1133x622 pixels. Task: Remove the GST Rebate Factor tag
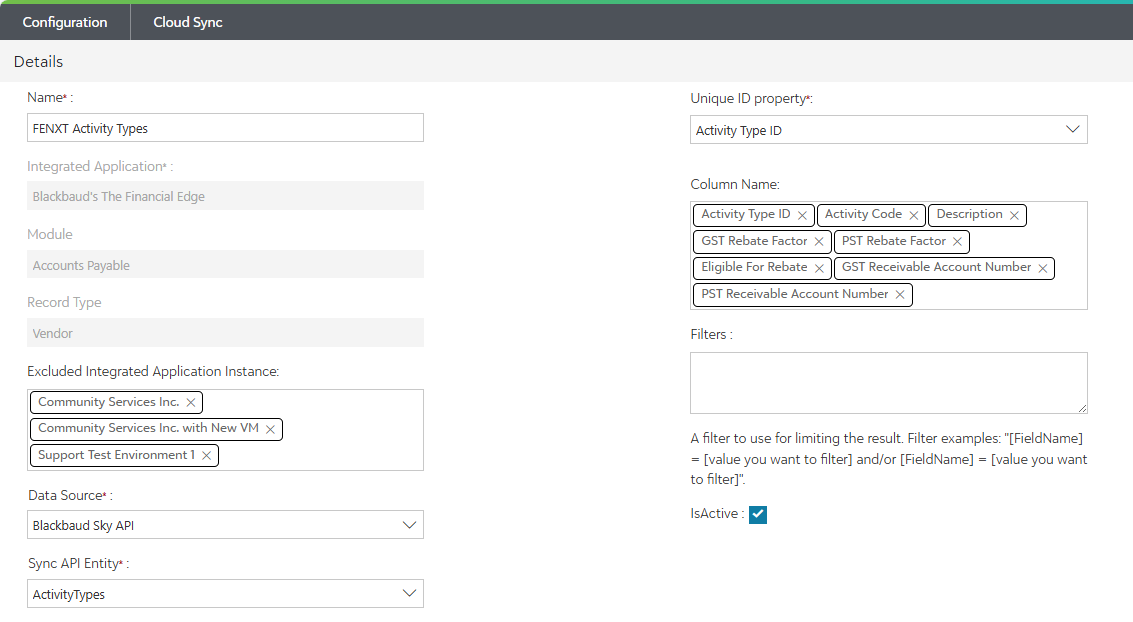click(x=819, y=241)
